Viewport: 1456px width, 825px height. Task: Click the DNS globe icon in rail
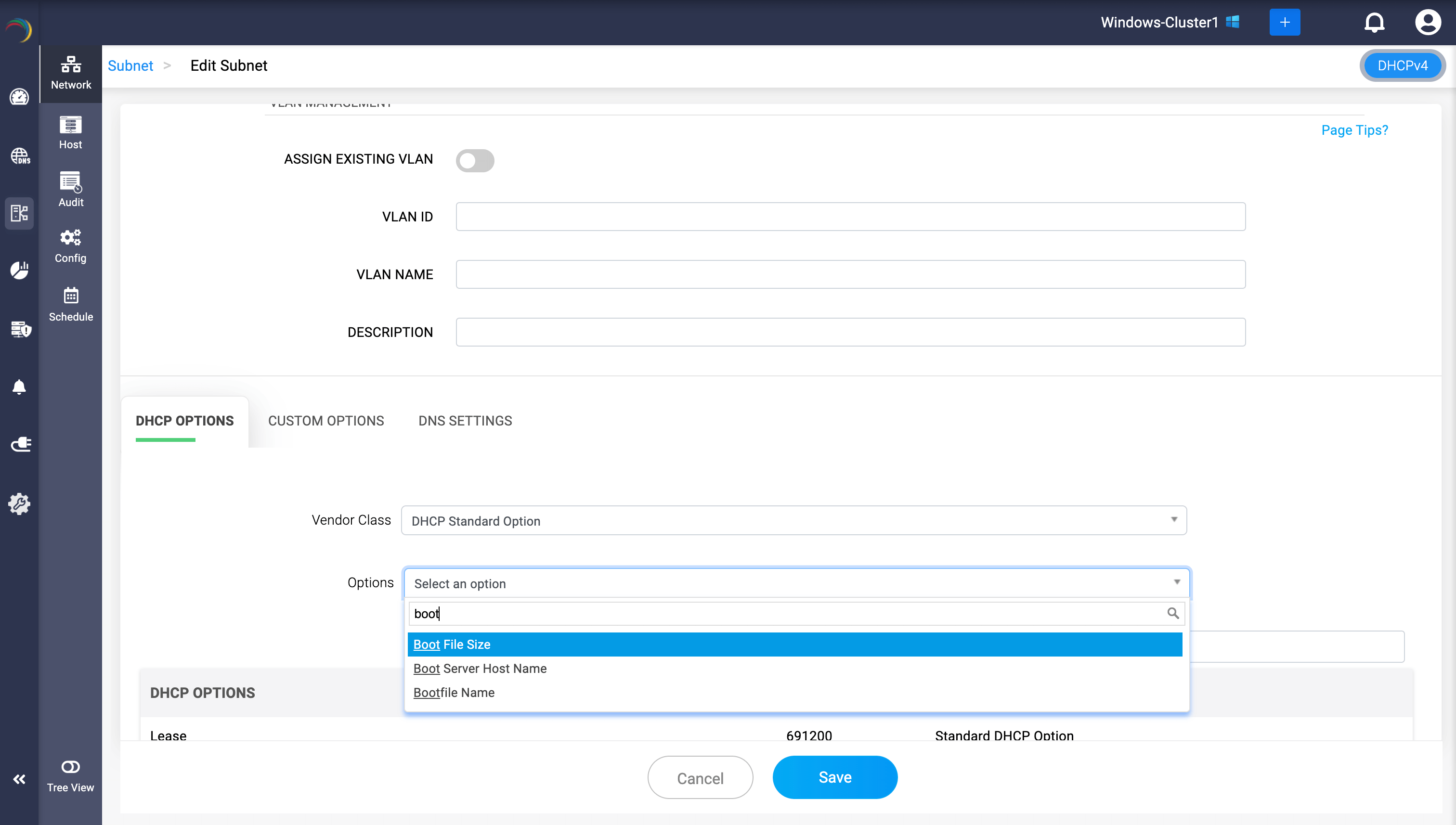point(20,156)
